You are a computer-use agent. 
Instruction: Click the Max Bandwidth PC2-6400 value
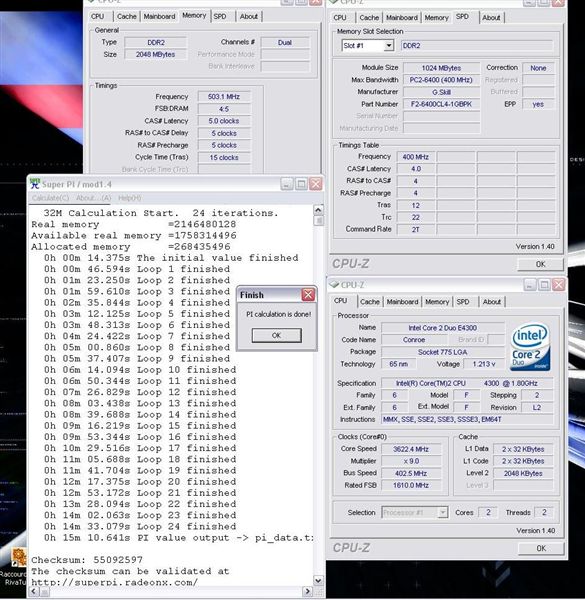coord(441,80)
